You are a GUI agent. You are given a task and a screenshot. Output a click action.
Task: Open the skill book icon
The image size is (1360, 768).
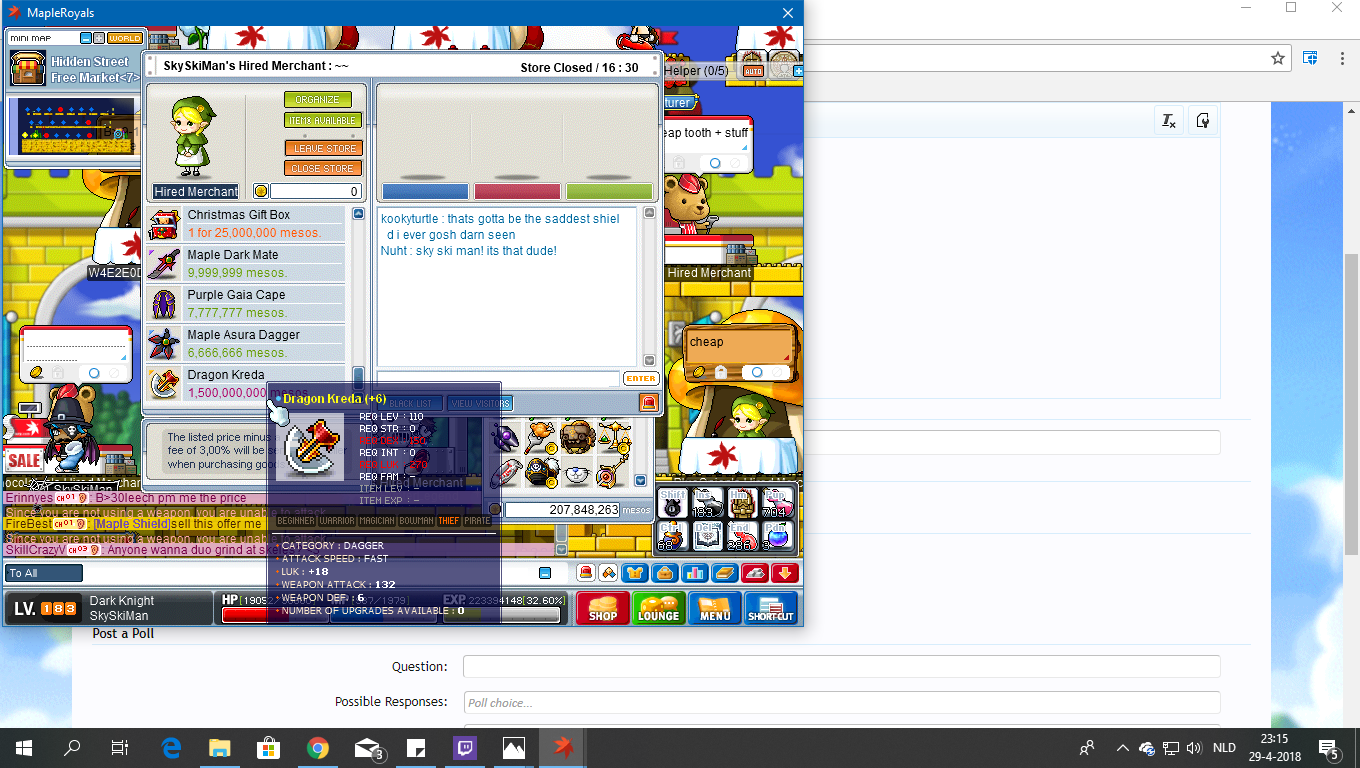coord(724,573)
